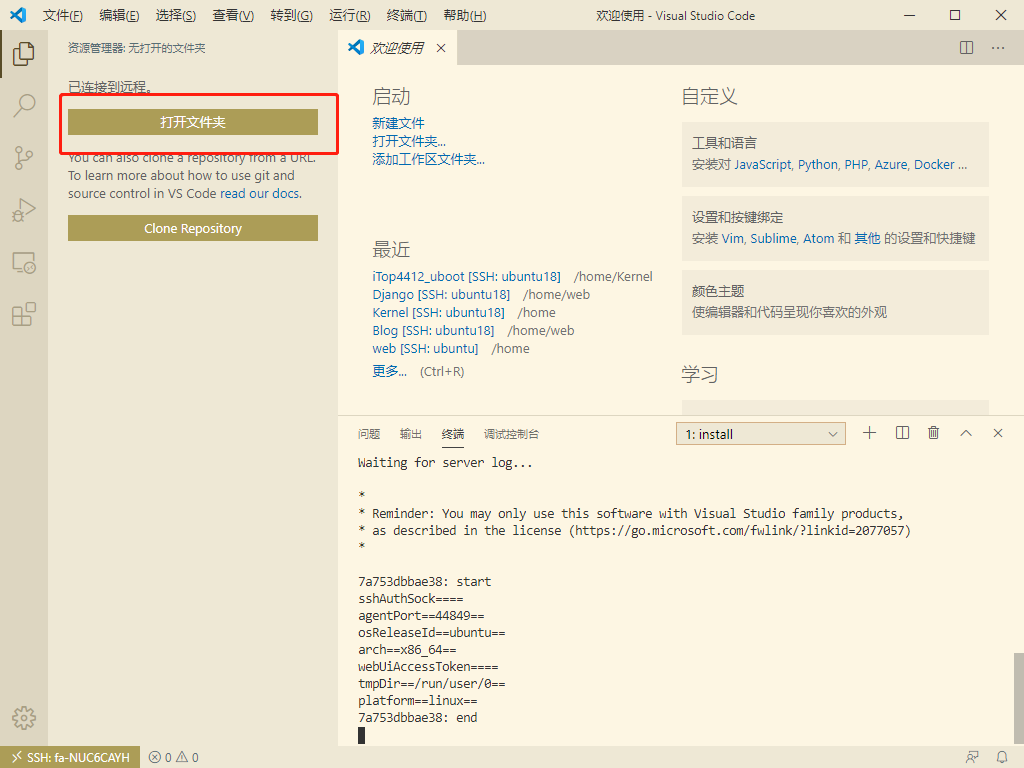The image size is (1024, 768).
Task: Open notifications bell icon
Action: tap(1002, 758)
